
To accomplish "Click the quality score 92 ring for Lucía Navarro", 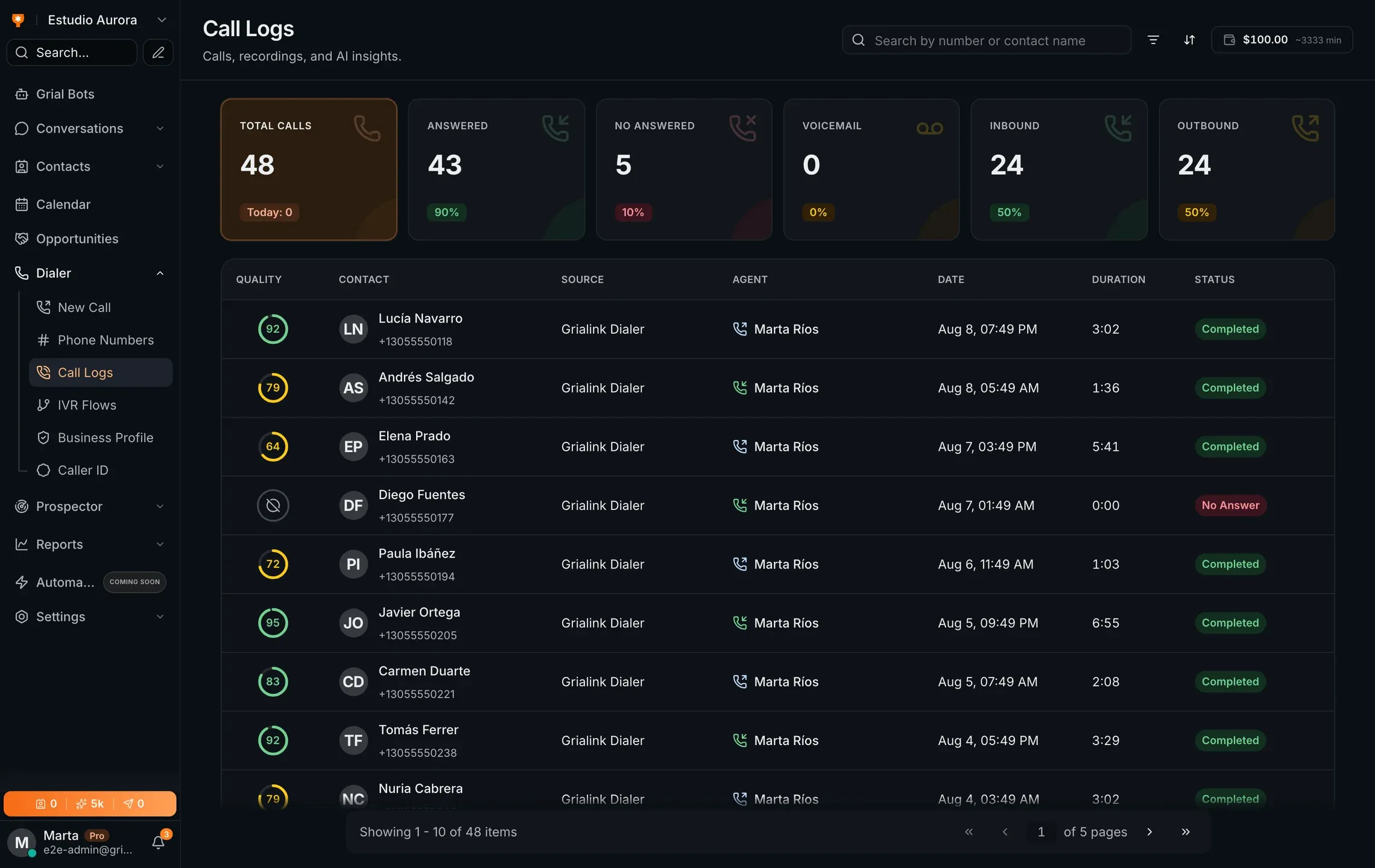I will coord(273,329).
